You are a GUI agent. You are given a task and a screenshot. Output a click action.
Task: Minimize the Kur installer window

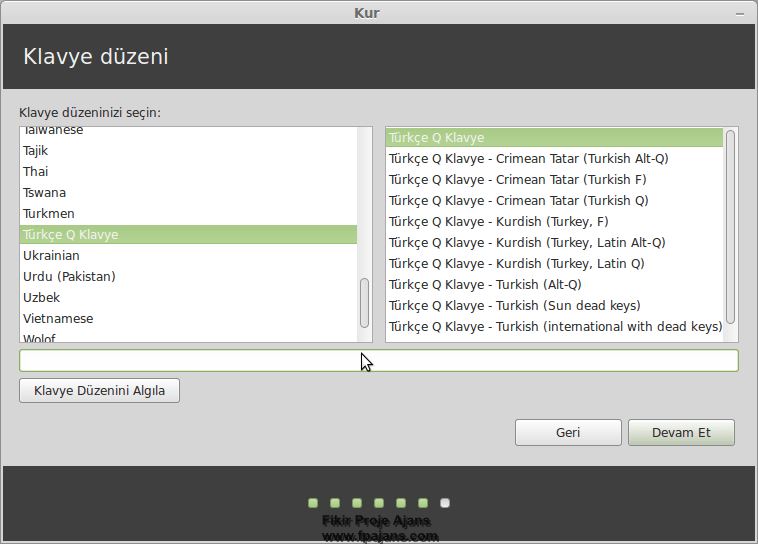[x=740, y=14]
